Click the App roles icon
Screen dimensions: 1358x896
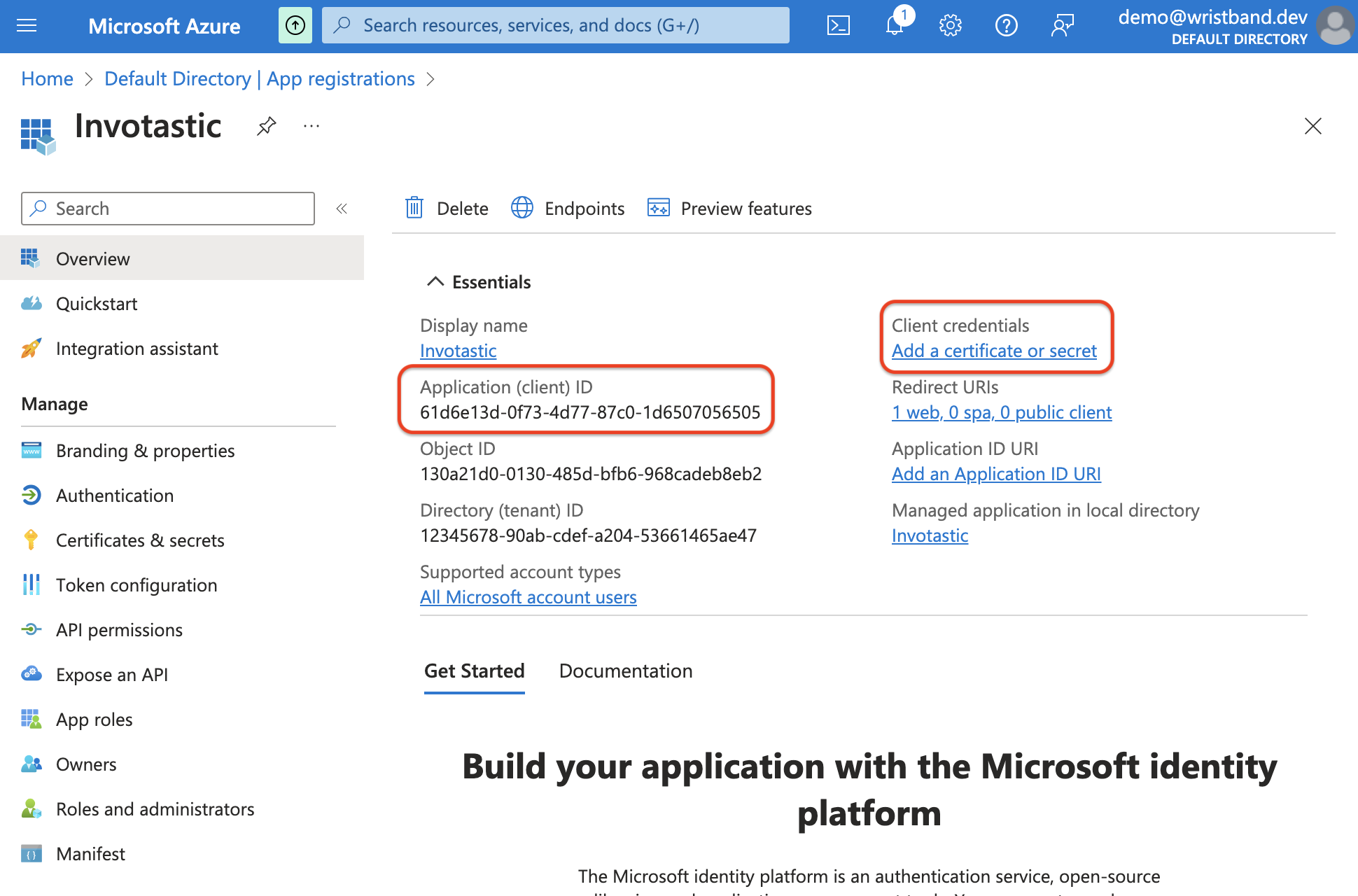(31, 719)
